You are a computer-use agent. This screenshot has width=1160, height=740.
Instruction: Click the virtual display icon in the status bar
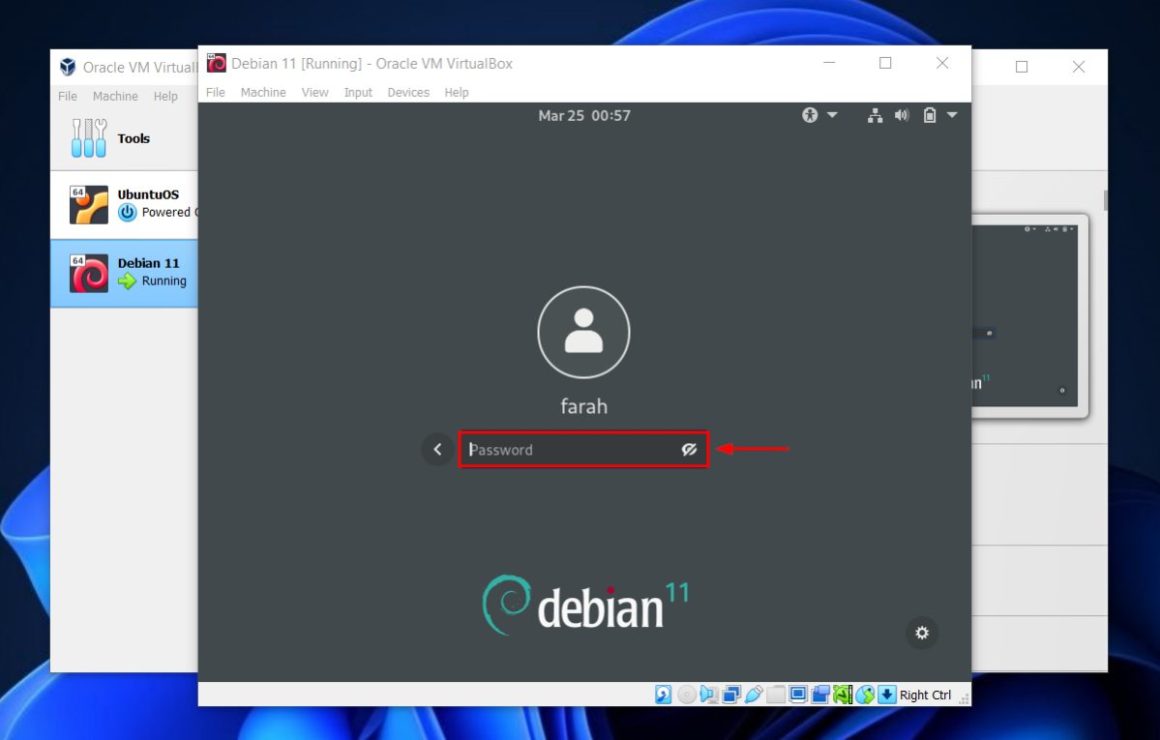coord(797,694)
